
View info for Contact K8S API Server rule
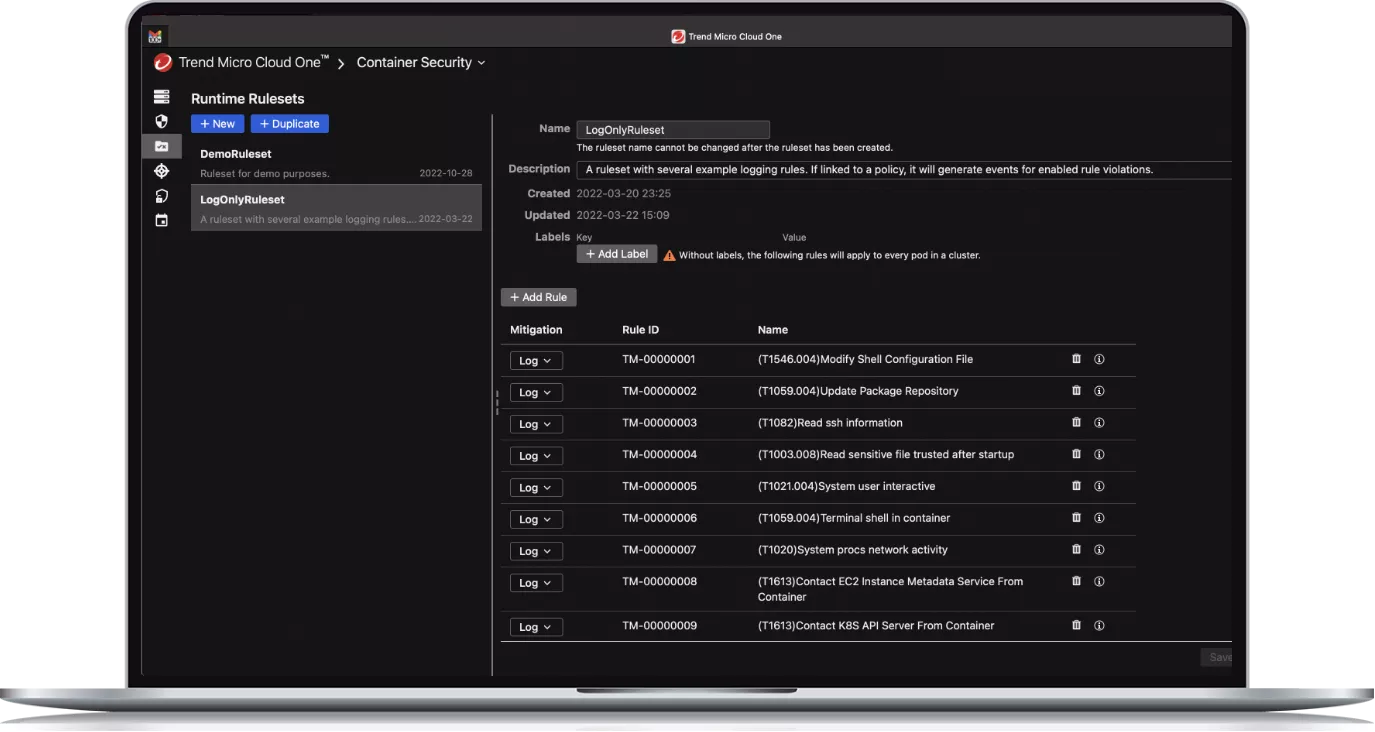coord(1099,626)
